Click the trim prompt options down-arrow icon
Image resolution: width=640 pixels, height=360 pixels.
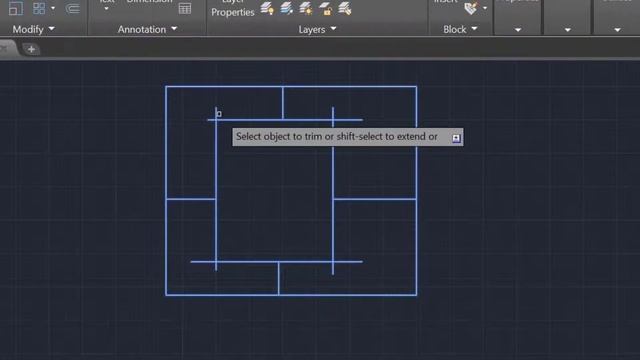pos(456,138)
